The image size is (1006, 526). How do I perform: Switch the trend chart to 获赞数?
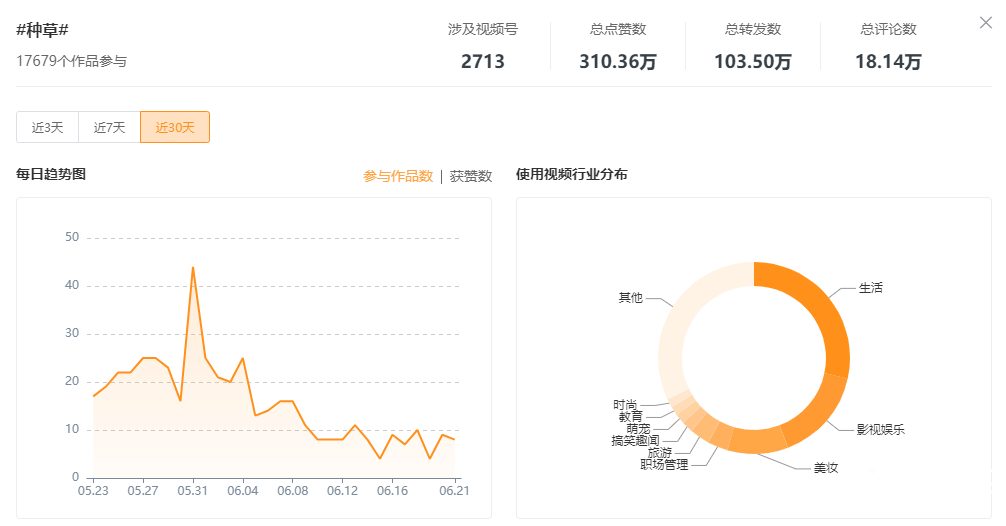(471, 176)
